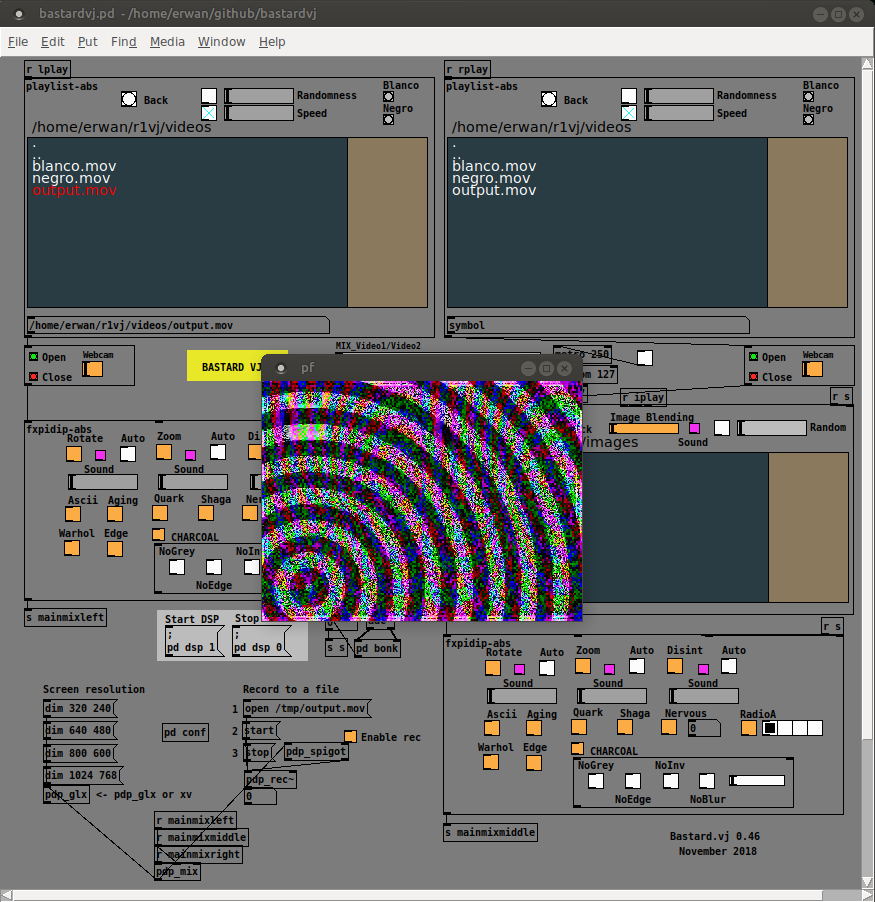Open the Media menu
The image size is (875, 902).
(167, 41)
